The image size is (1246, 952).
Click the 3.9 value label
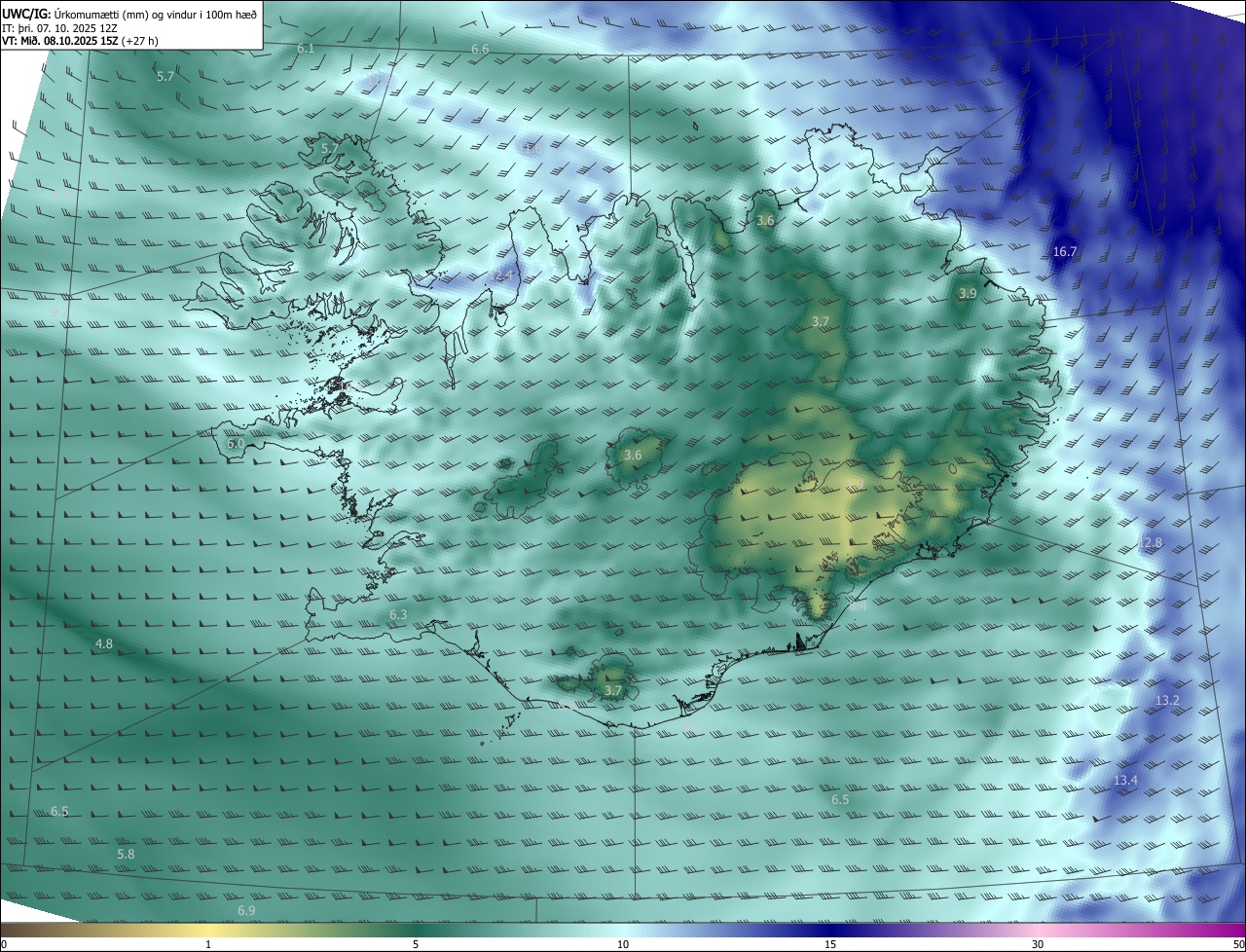[x=968, y=293]
